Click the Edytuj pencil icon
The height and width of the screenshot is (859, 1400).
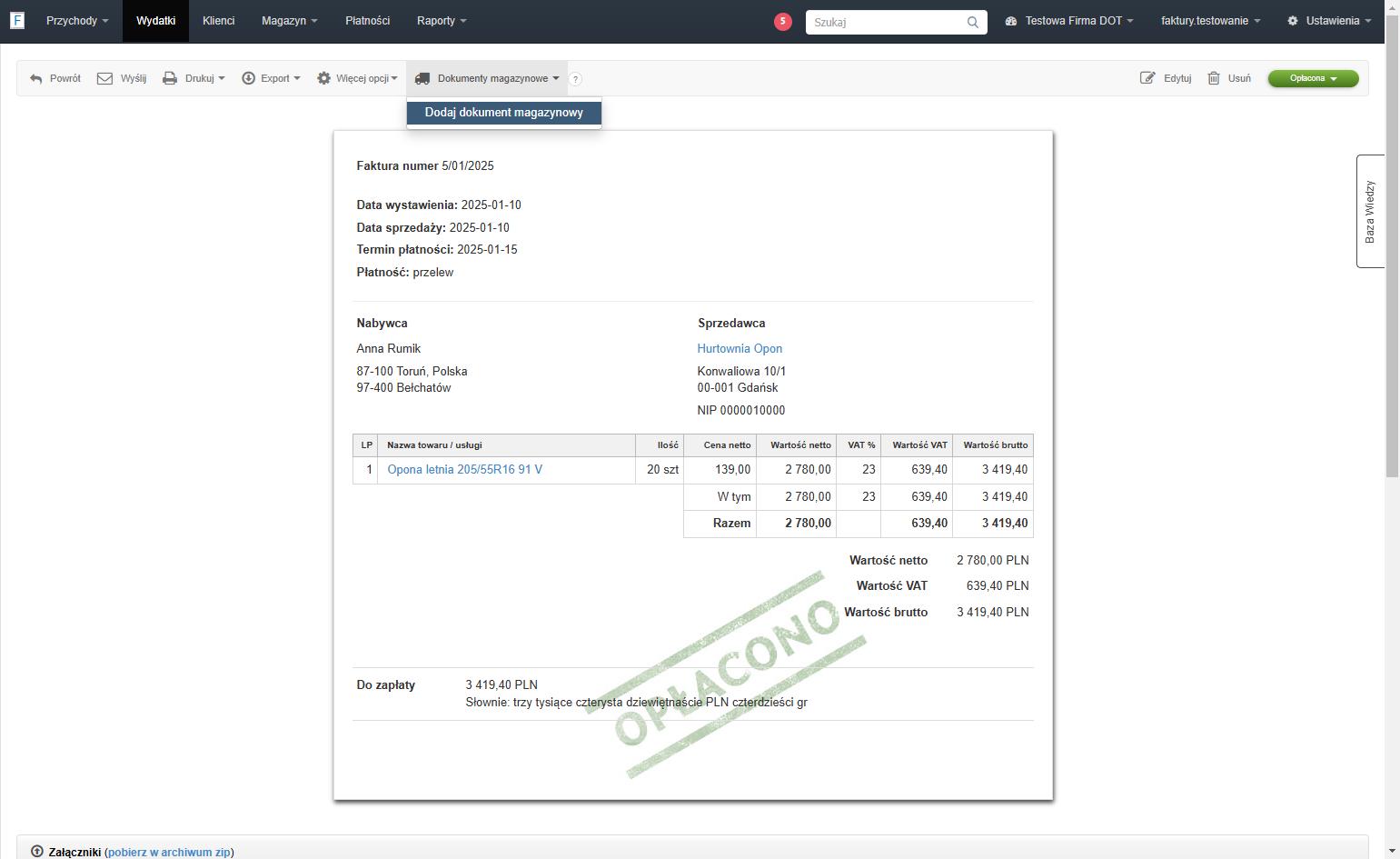point(1147,78)
